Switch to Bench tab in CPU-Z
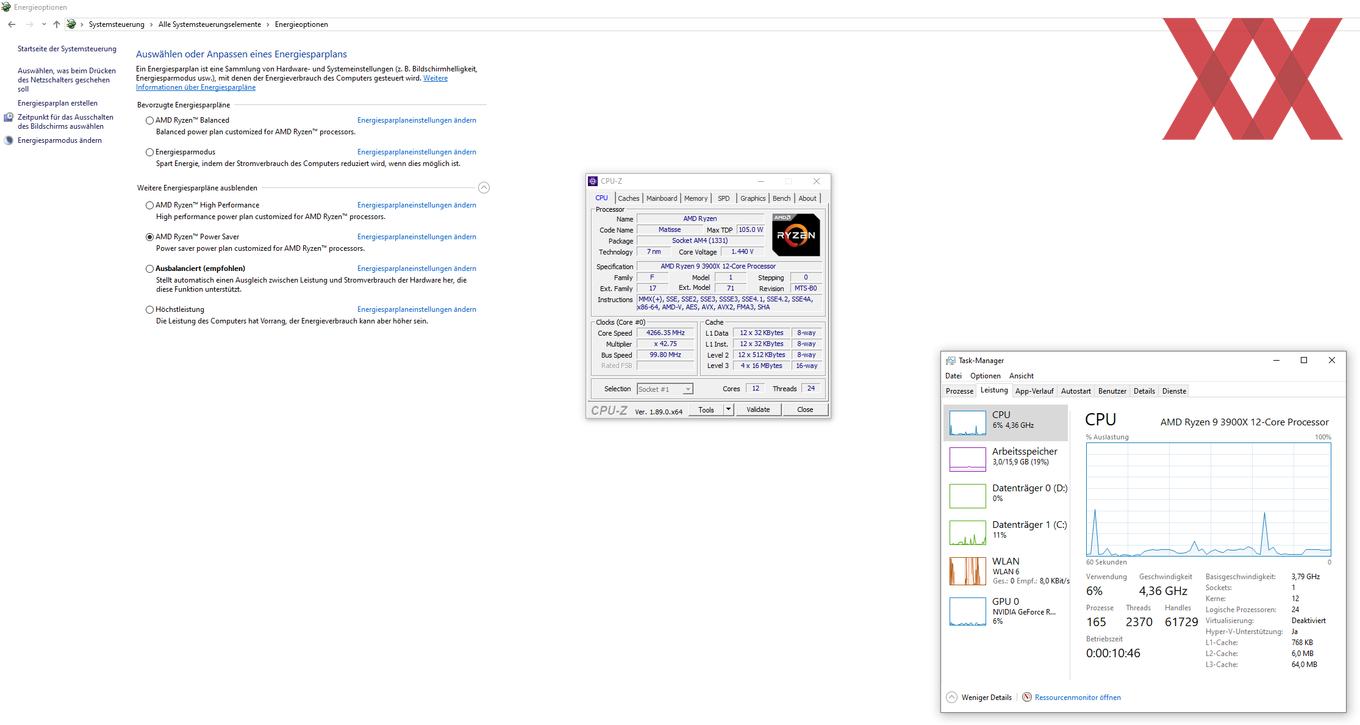Image resolution: width=1360 pixels, height=725 pixels. 782,198
